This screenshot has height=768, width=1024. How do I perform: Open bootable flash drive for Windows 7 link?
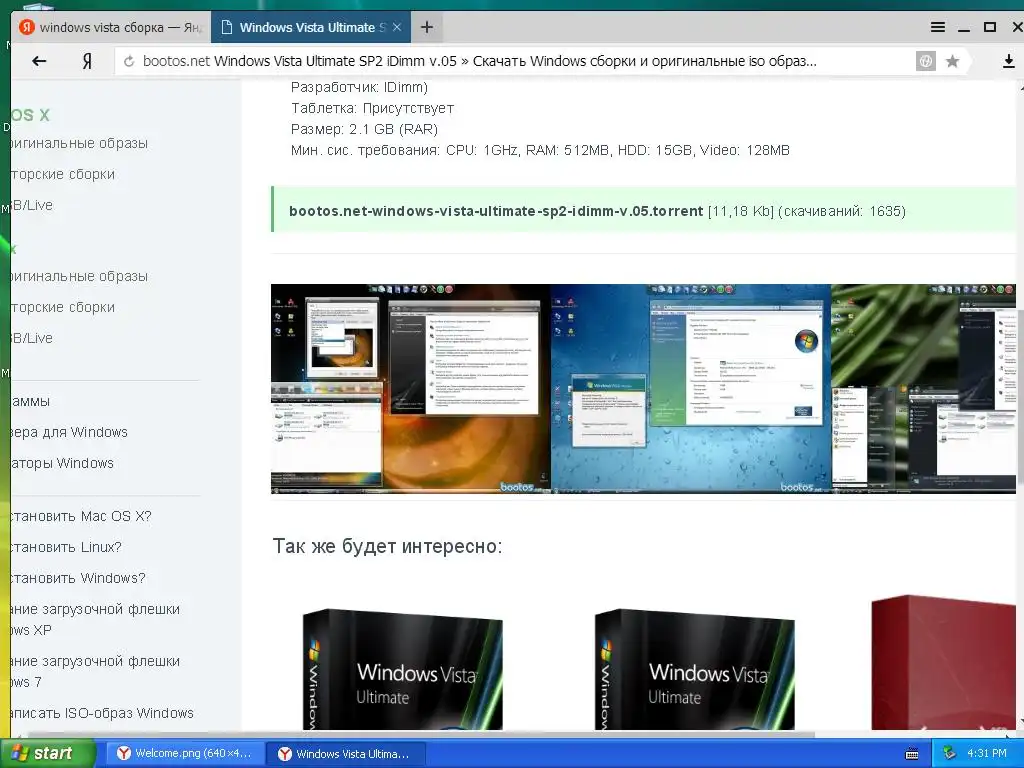click(x=95, y=671)
